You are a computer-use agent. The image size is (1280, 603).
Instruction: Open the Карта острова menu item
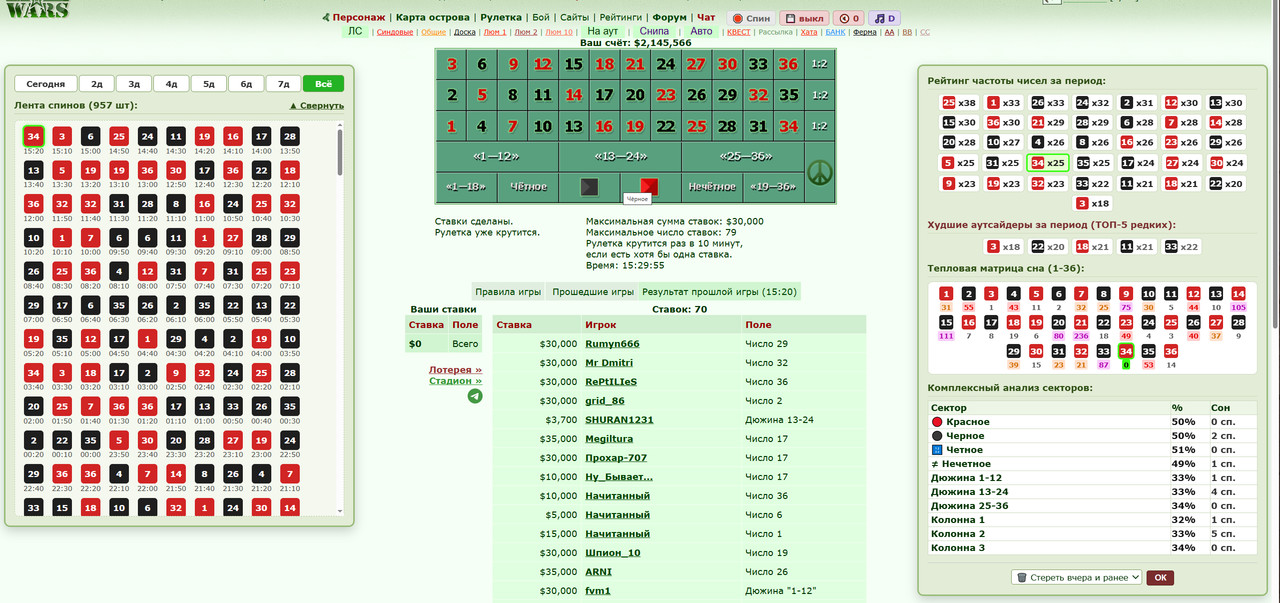click(432, 17)
